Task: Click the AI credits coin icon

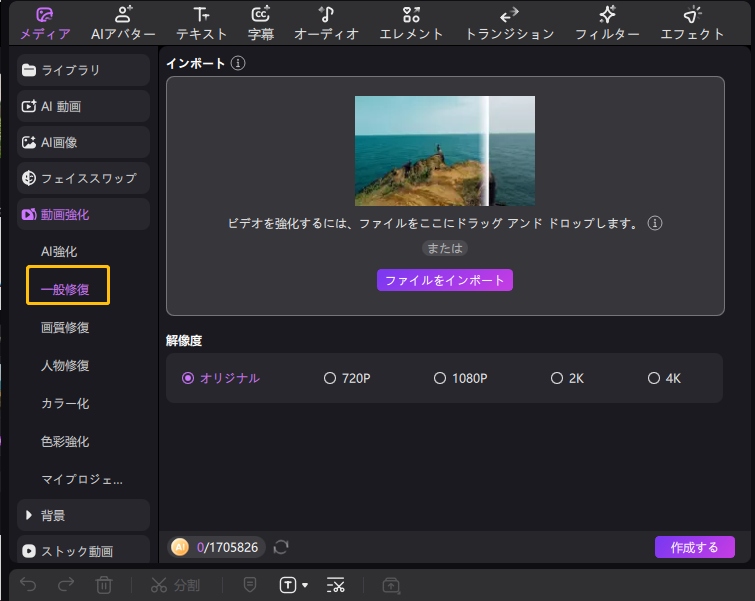Action: coord(180,547)
